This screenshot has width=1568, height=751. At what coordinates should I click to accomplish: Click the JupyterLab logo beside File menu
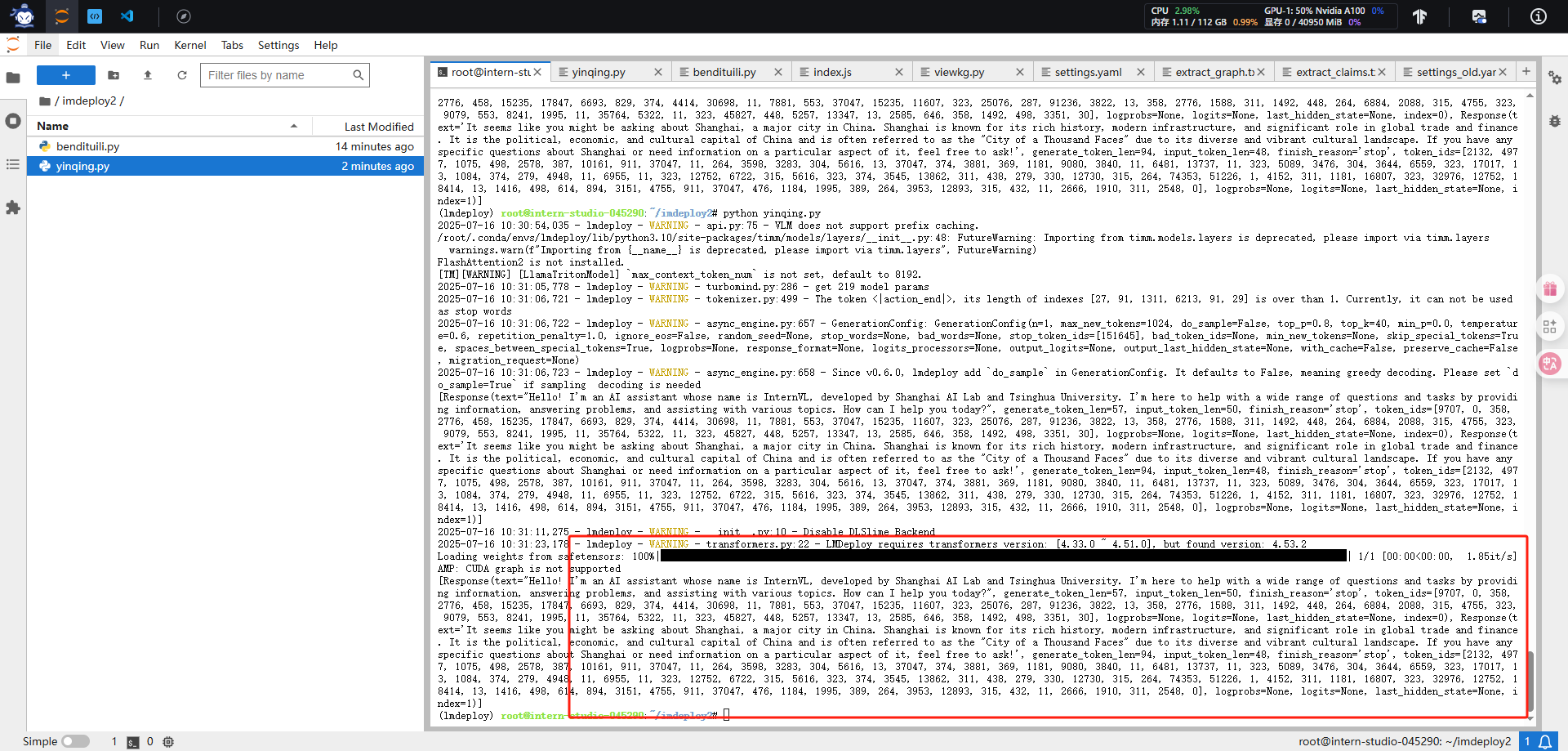[x=13, y=45]
